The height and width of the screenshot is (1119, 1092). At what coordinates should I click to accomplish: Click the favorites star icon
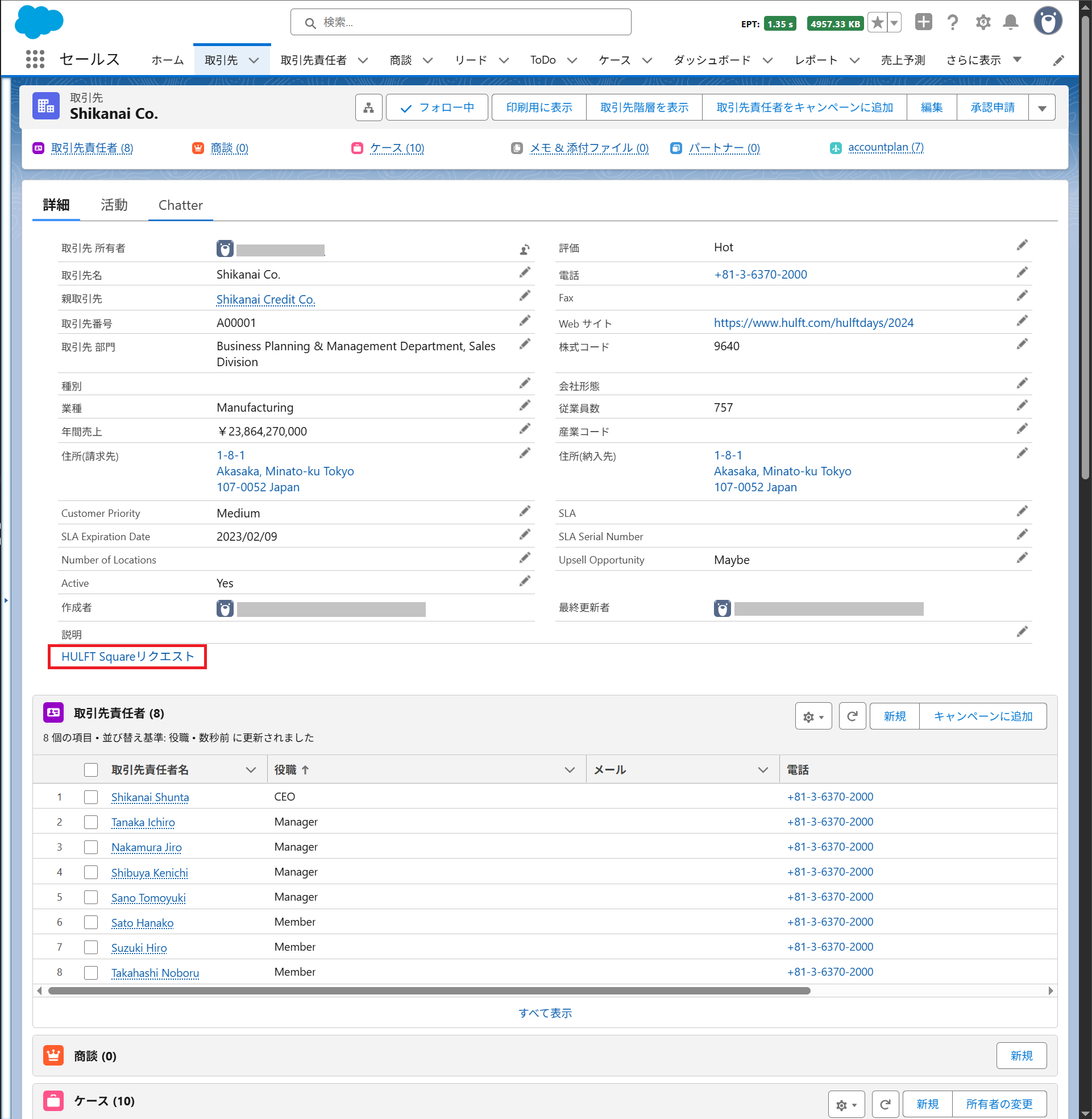coord(877,23)
